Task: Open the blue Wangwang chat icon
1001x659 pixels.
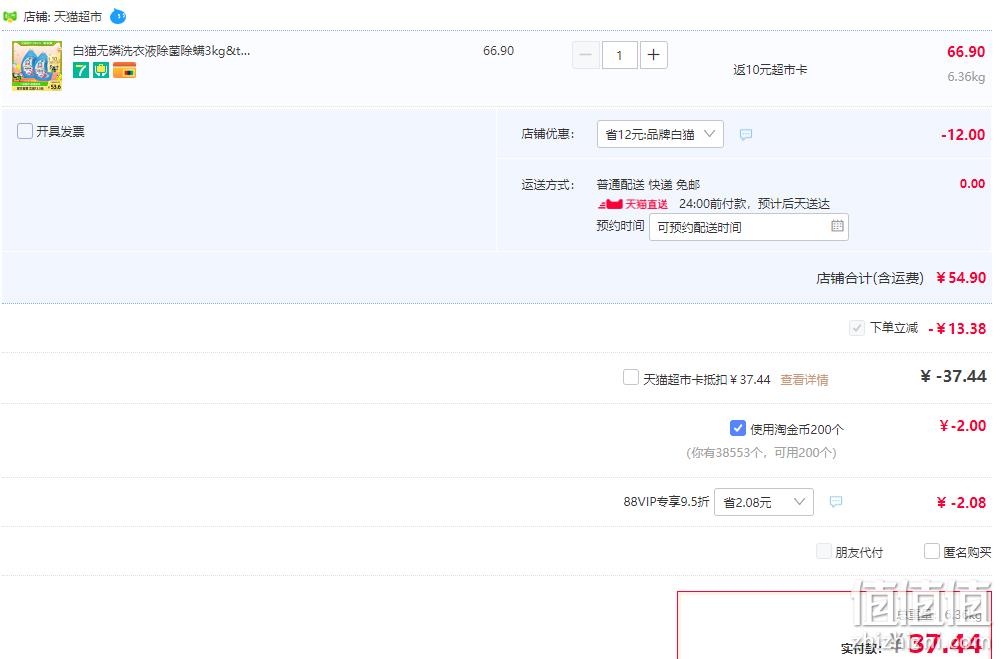Action: (118, 16)
